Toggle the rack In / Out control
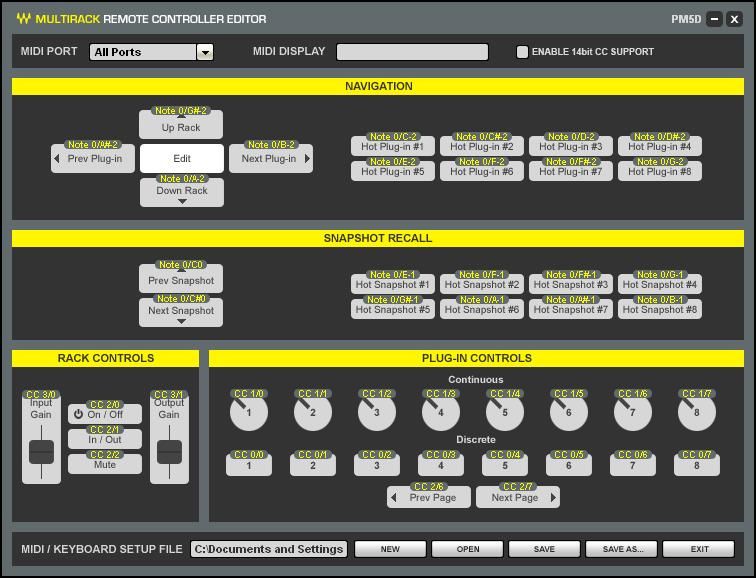This screenshot has height=578, width=756. click(105, 439)
